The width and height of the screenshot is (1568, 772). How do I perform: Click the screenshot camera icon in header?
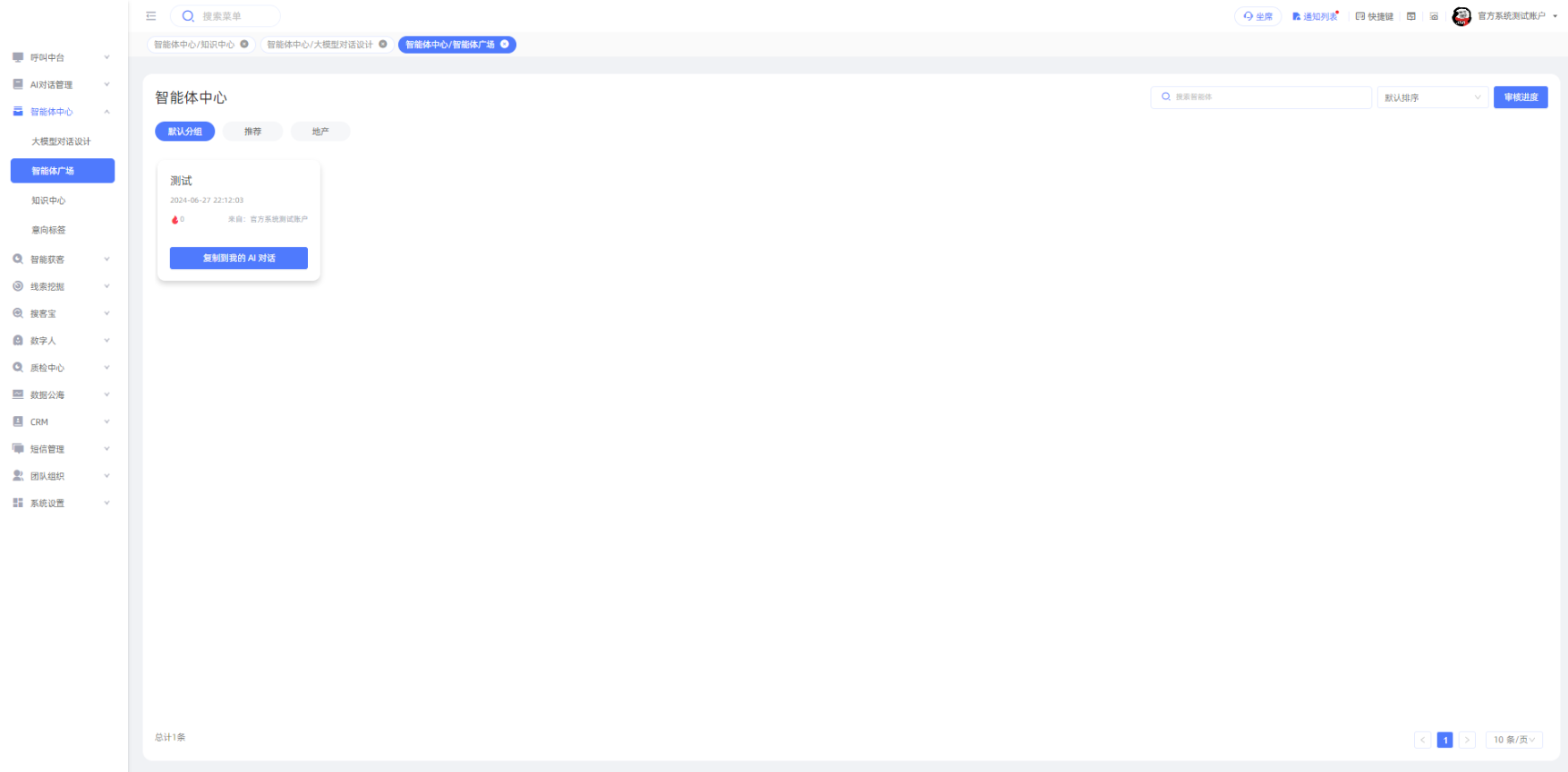click(1434, 16)
